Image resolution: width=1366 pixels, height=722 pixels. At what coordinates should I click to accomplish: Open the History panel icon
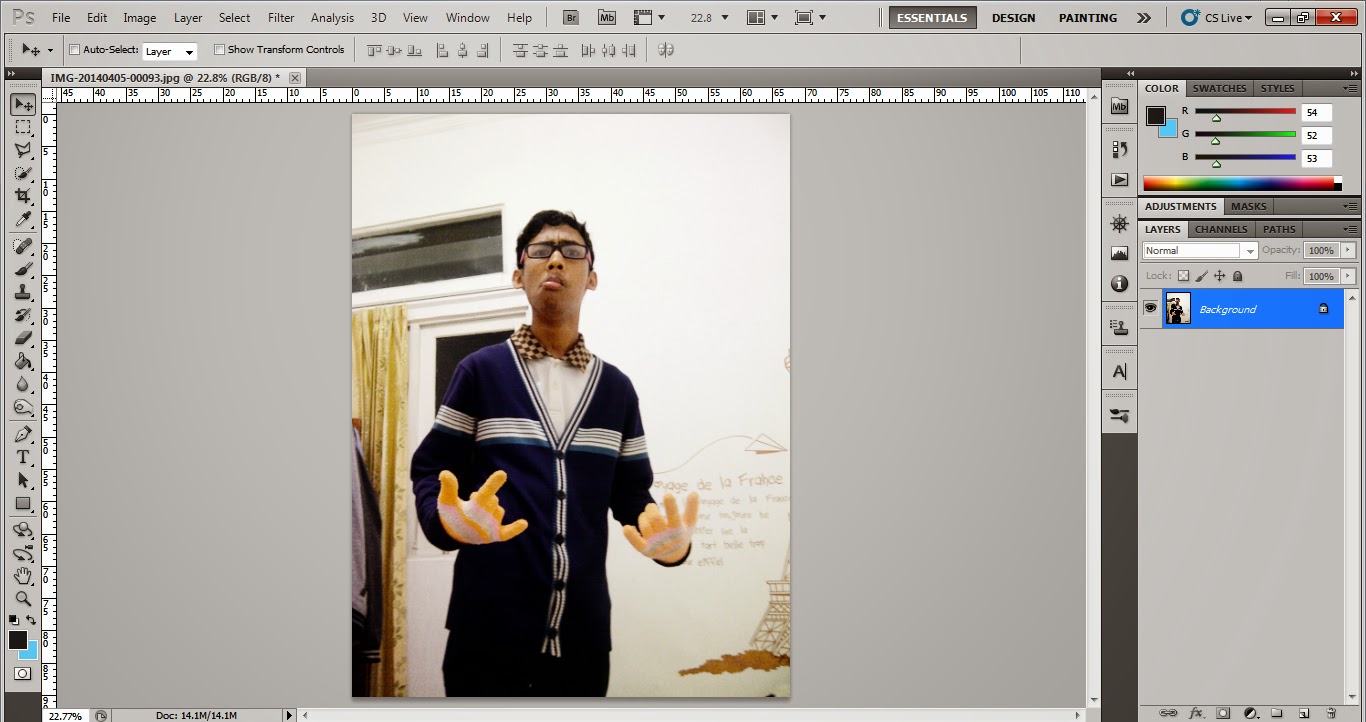(1119, 149)
